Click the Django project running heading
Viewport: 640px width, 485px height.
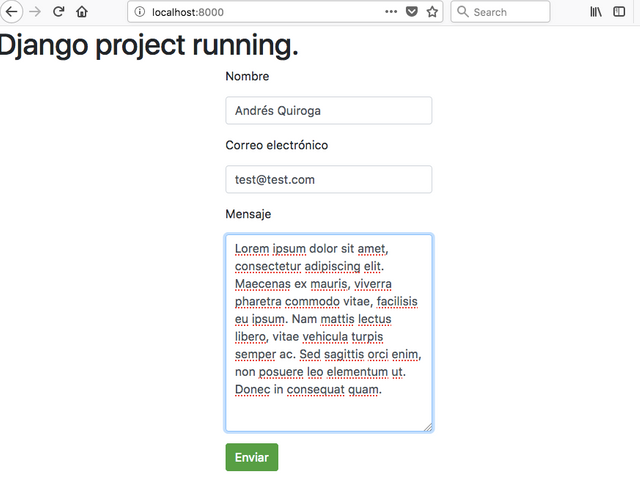149,45
